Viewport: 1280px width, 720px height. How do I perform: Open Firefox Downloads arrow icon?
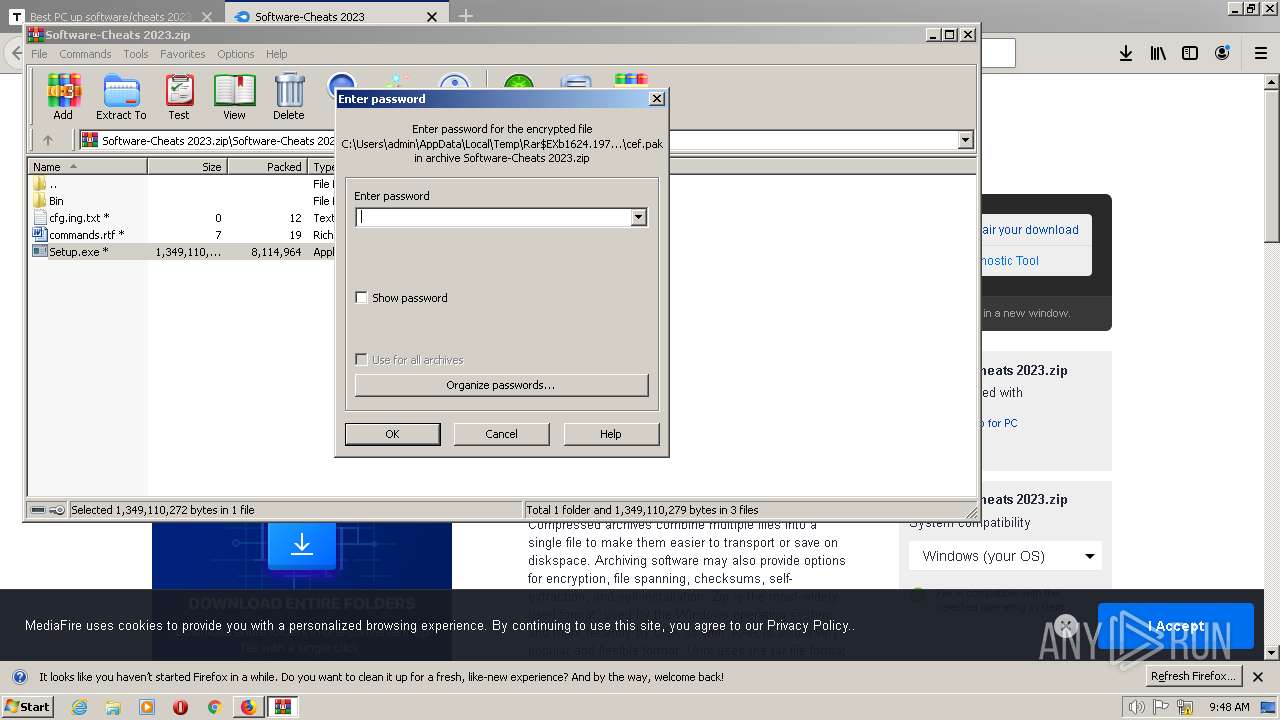pos(1126,53)
